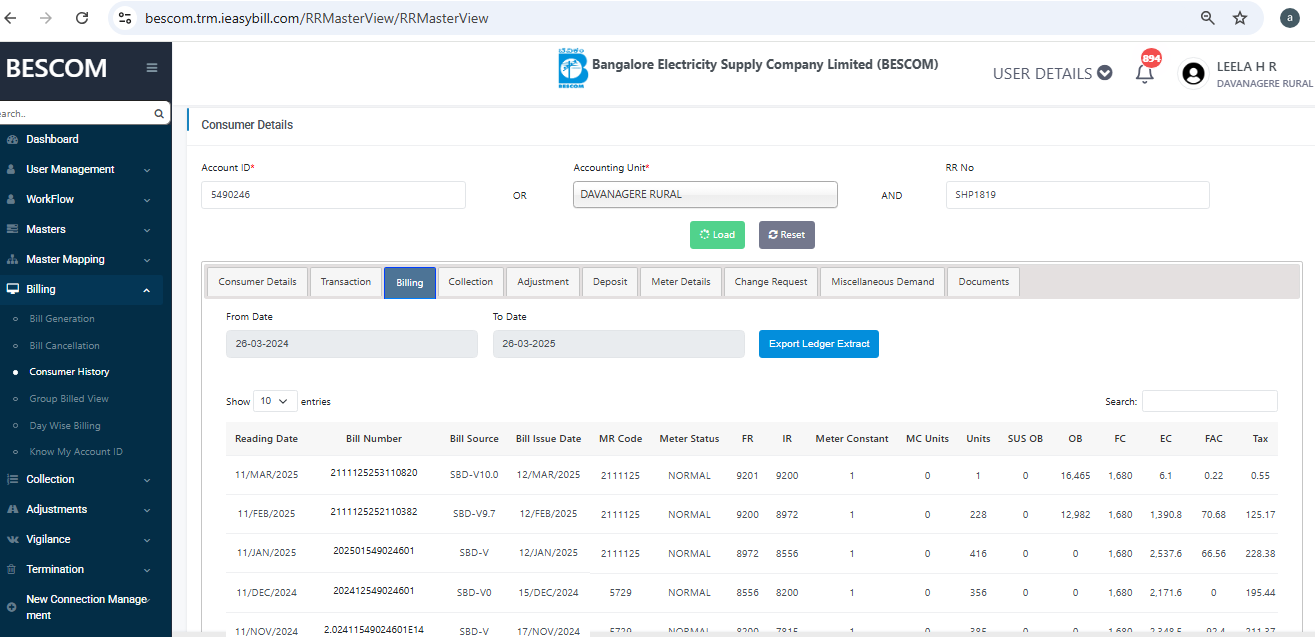
Task: Open the Miscellaneous Demand tab
Action: [x=882, y=282]
